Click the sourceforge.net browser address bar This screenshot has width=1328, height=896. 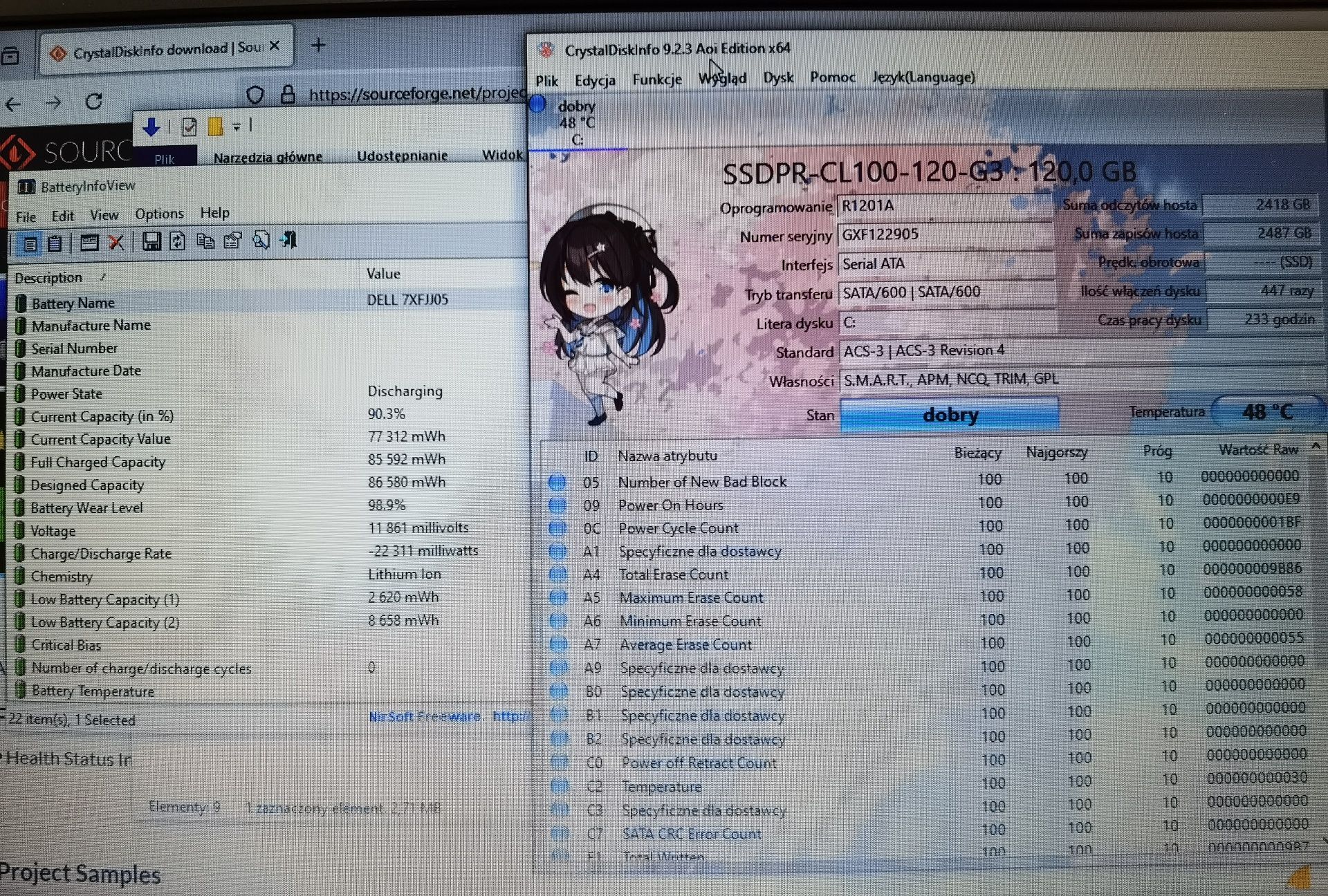(417, 93)
